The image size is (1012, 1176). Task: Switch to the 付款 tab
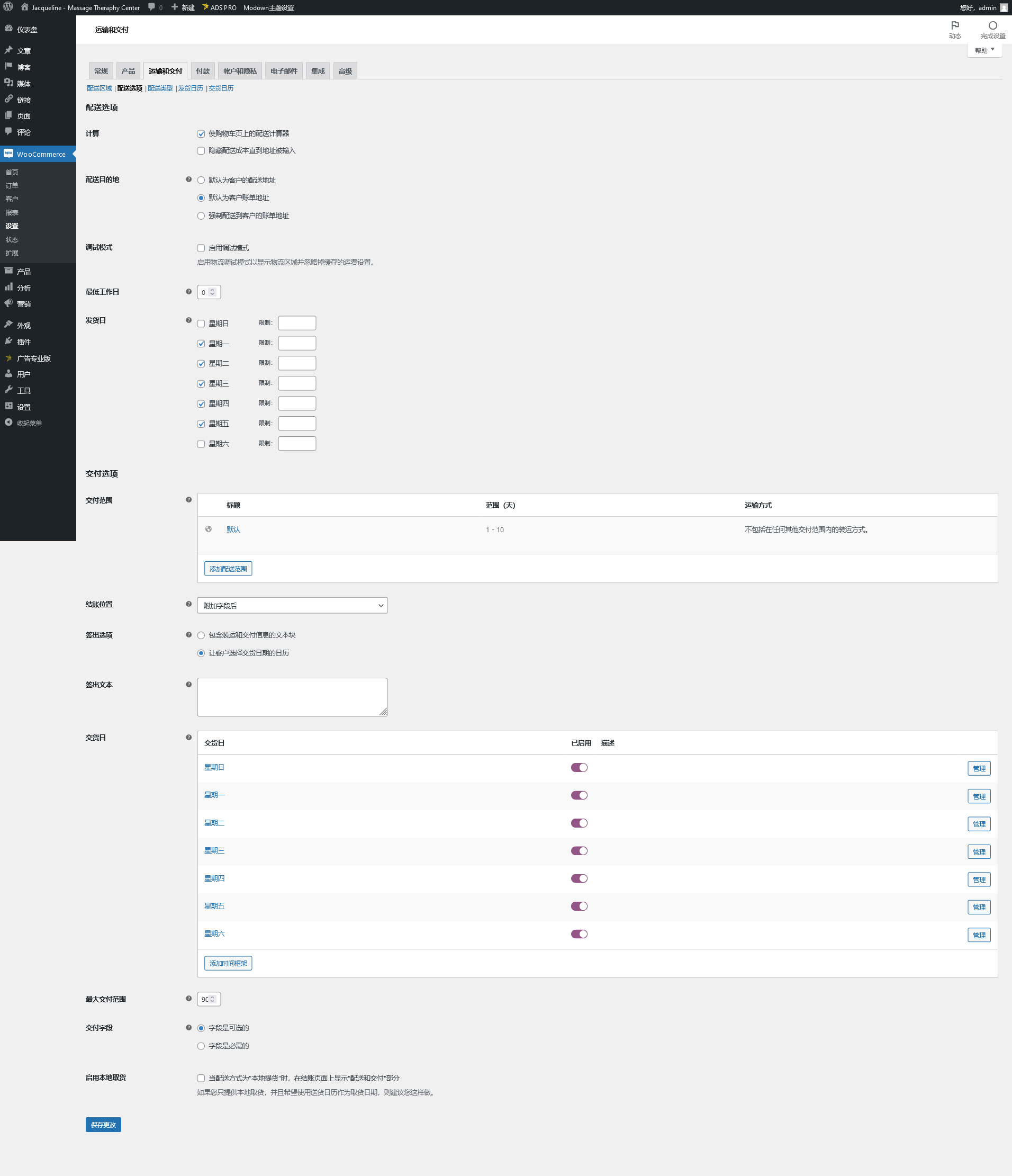pyautogui.click(x=203, y=71)
